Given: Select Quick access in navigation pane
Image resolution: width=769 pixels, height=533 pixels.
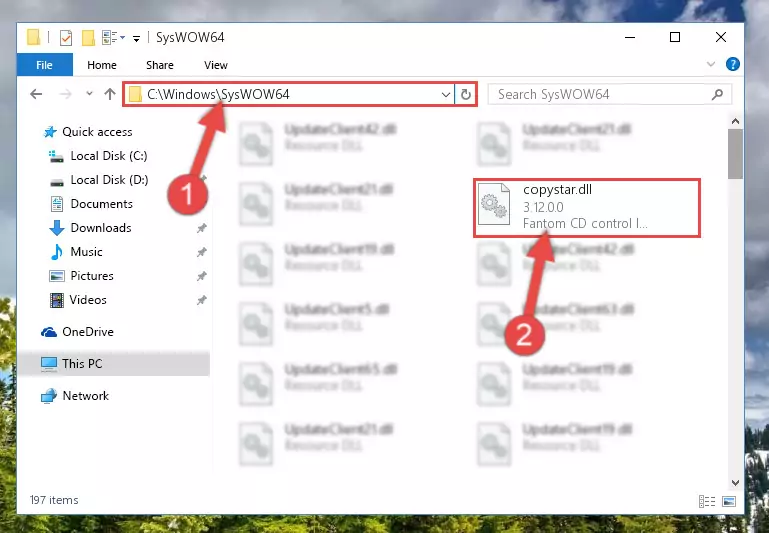Looking at the screenshot, I should (97, 132).
